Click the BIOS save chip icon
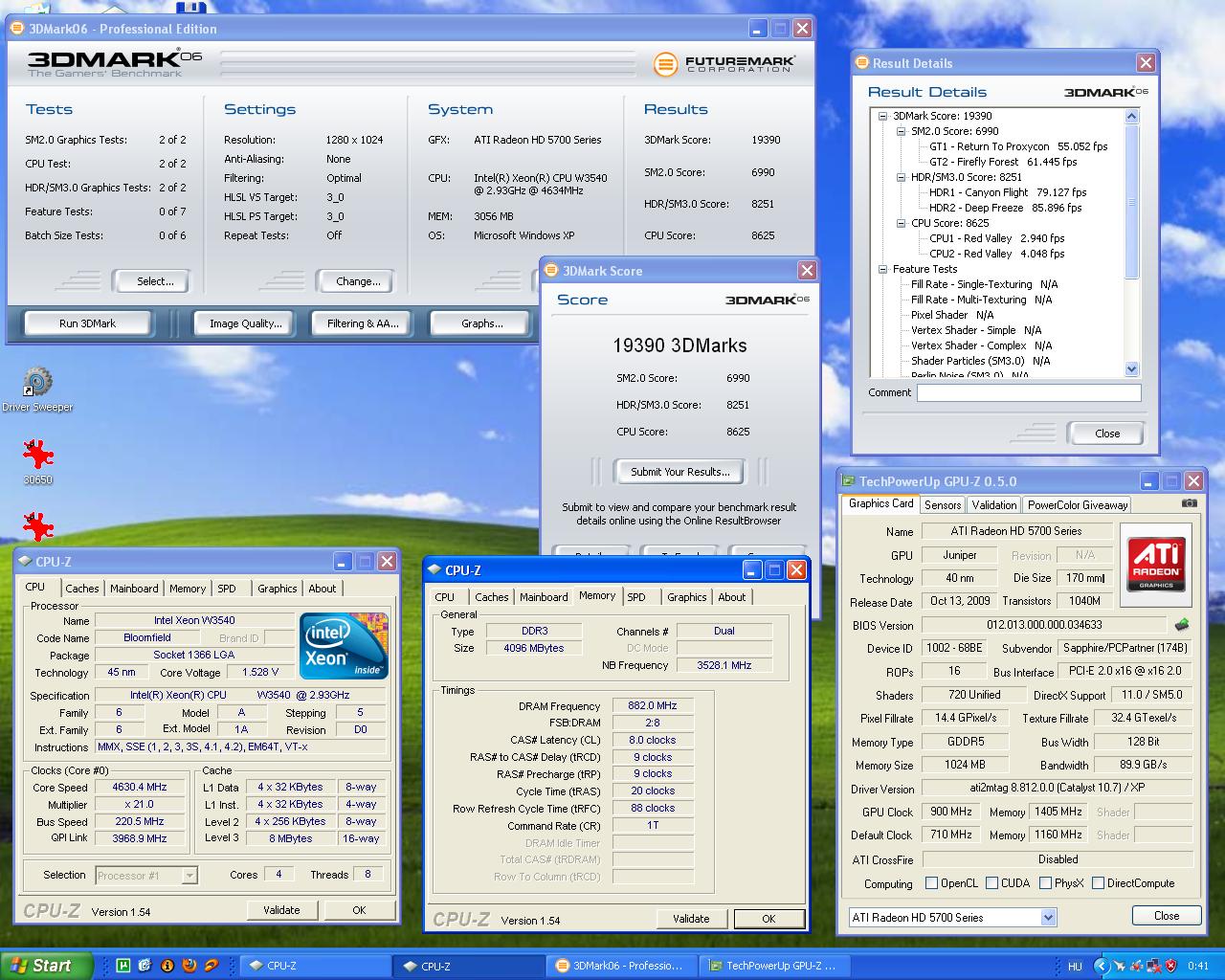Image resolution: width=1225 pixels, height=980 pixels. pos(1182,625)
